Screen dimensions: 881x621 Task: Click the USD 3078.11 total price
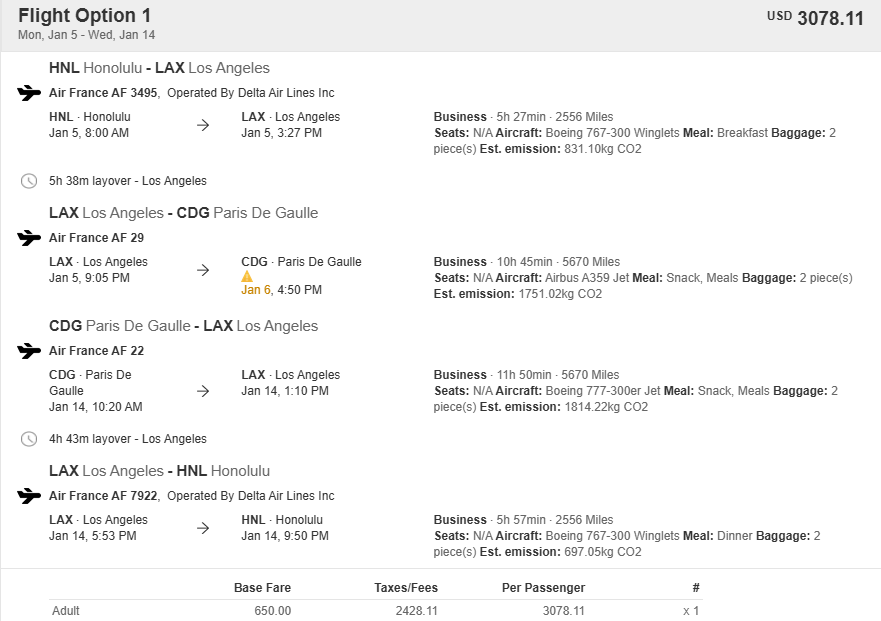[815, 18]
